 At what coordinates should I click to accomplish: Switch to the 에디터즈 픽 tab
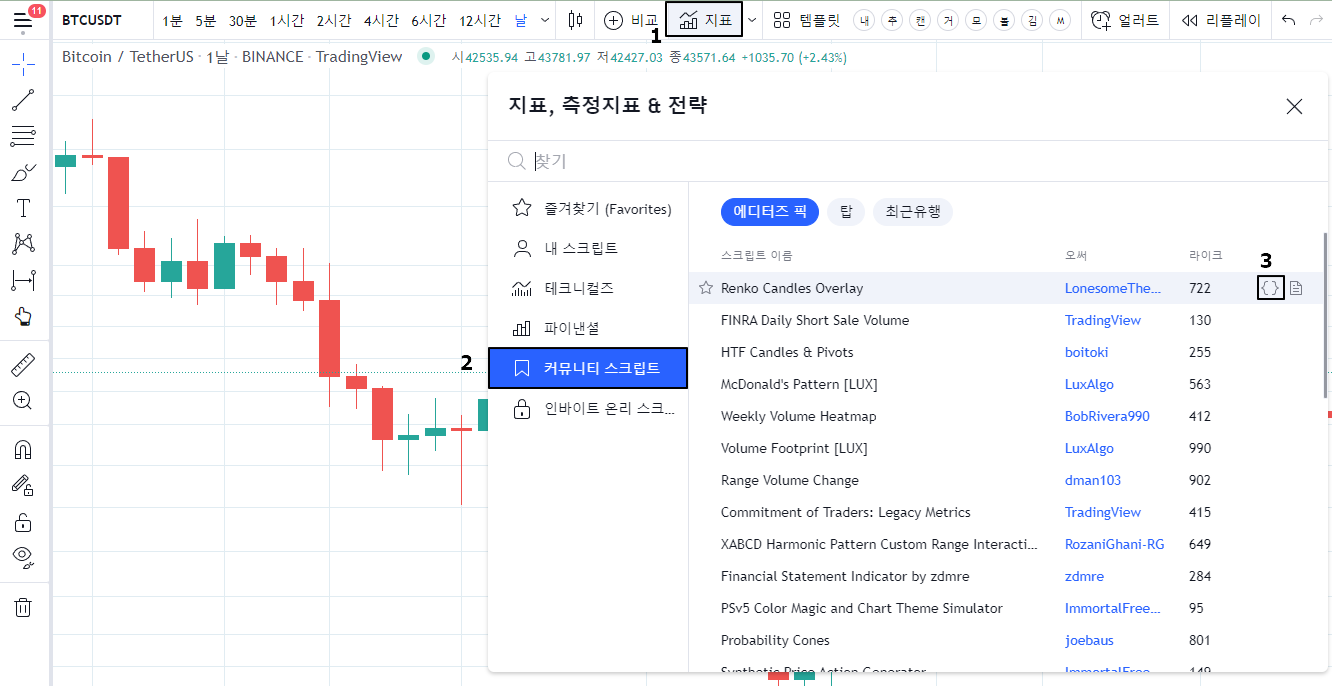pos(770,212)
